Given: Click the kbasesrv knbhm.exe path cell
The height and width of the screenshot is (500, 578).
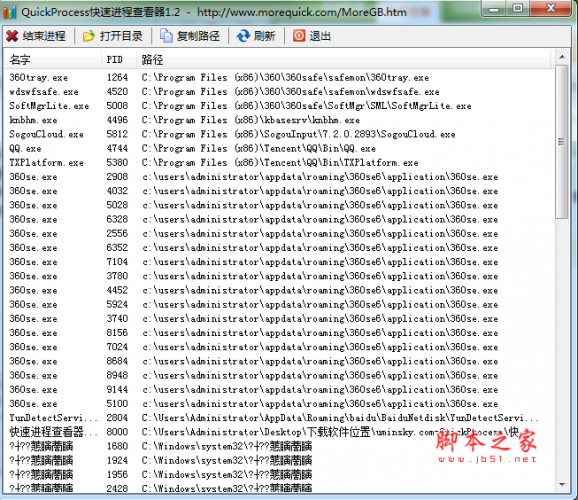Looking at the screenshot, I should pos(251,120).
